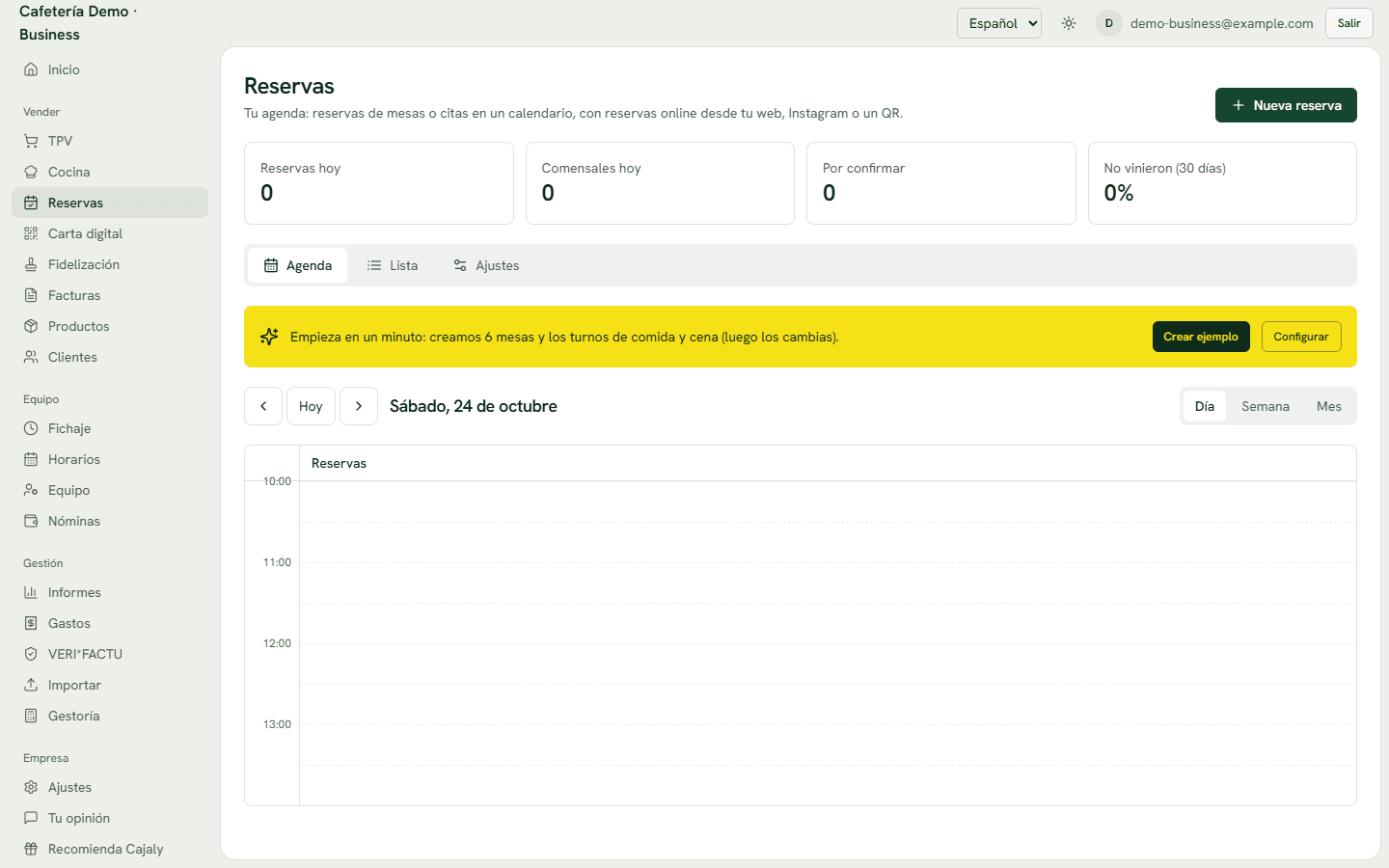The width and height of the screenshot is (1389, 868).
Task: Click Crear ejemplo in yellow banner
Action: (1201, 337)
